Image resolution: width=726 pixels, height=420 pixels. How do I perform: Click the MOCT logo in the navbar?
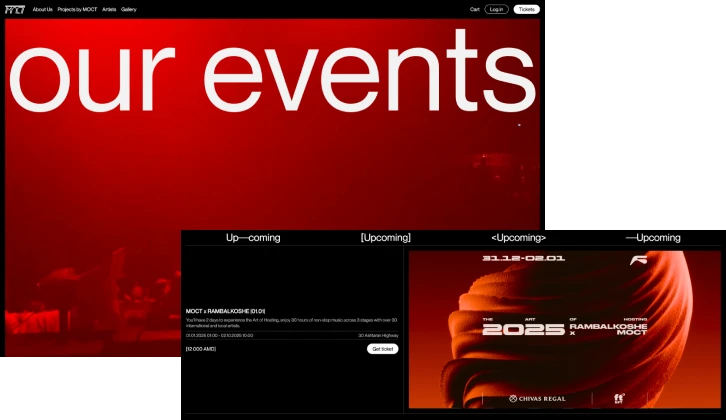(15, 9)
